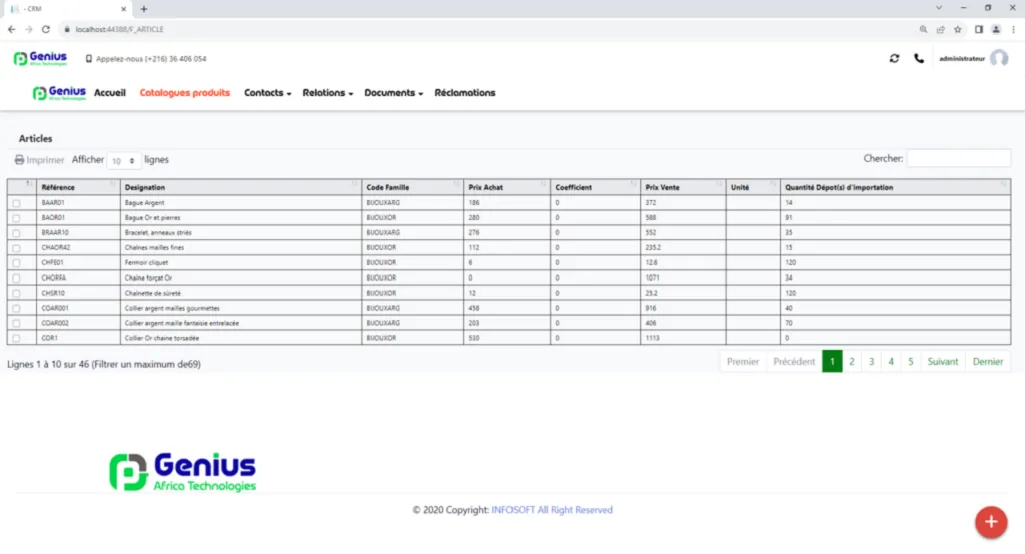Click into the Chercher search field
This screenshot has height=554, width=1025.
pos(958,158)
